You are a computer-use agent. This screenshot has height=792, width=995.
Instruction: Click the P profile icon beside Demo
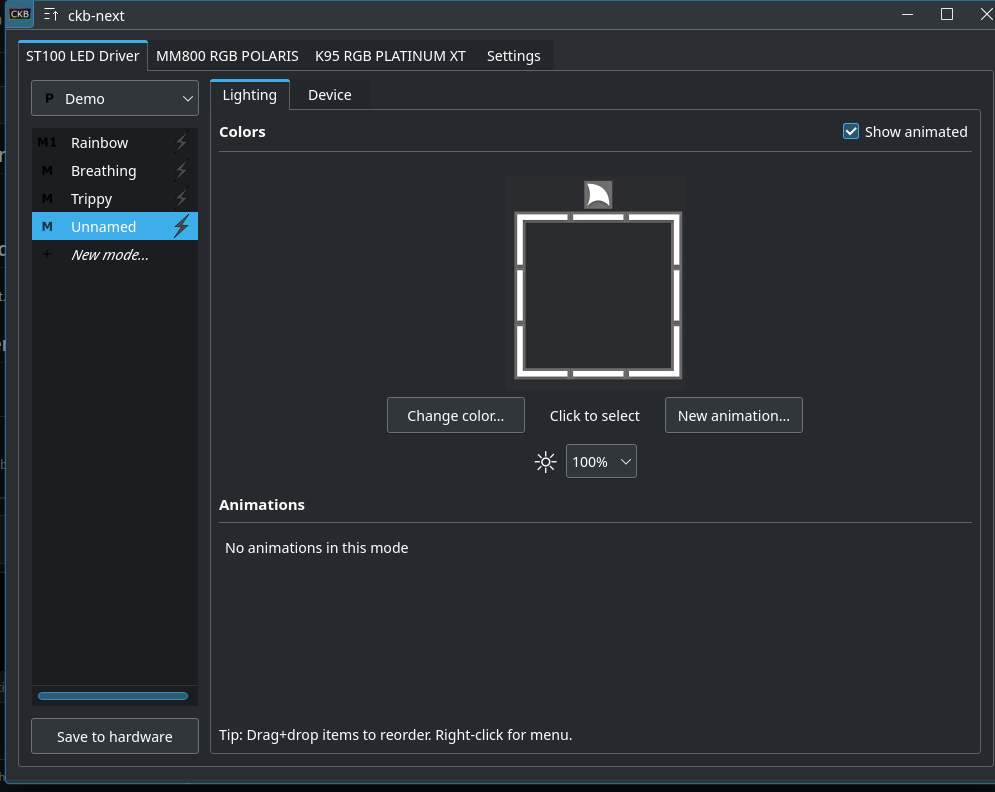click(48, 98)
